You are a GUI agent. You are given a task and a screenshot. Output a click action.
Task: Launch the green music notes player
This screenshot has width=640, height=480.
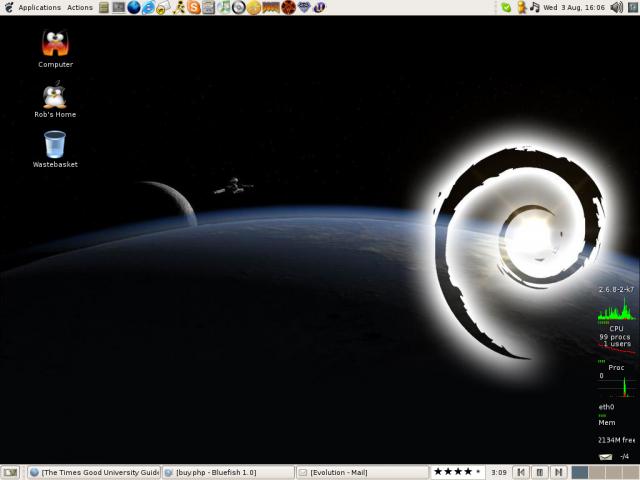click(224, 7)
